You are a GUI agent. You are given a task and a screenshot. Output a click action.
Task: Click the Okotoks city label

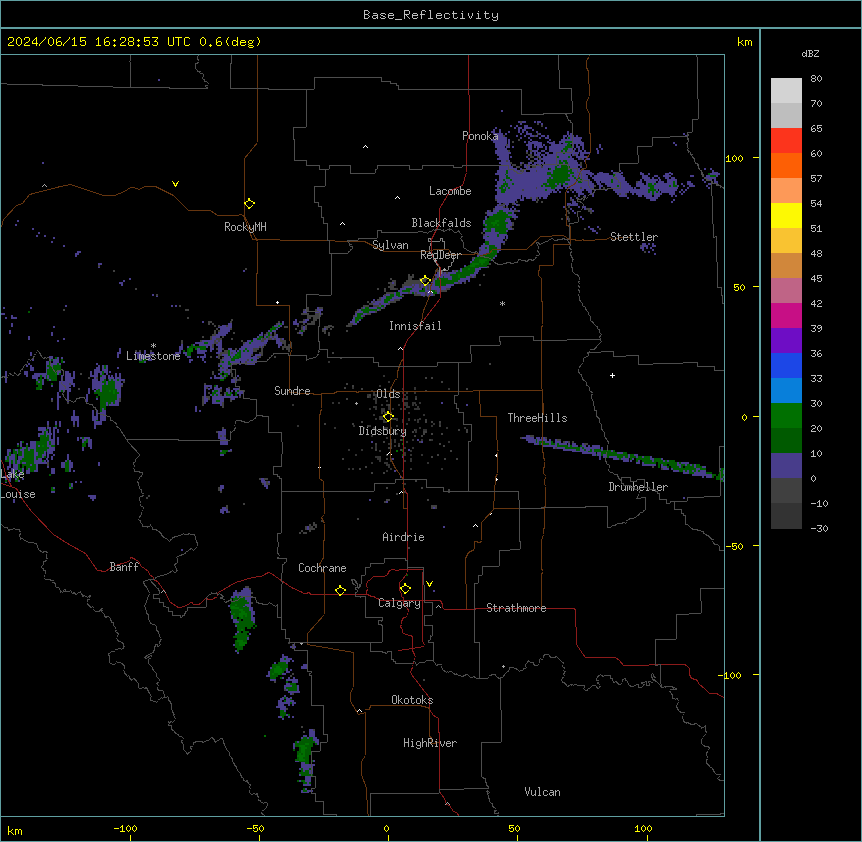[x=412, y=700]
